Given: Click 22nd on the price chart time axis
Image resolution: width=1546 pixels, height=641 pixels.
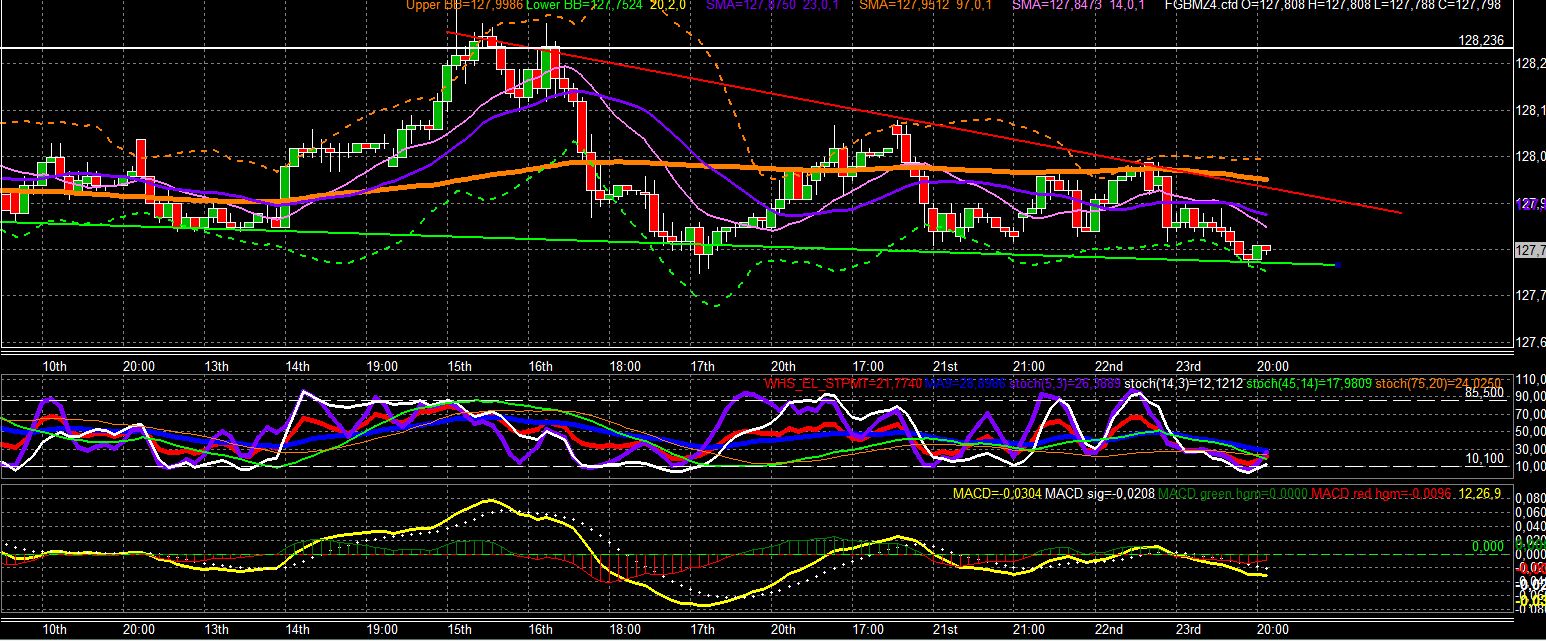Looking at the screenshot, I should point(1108,366).
